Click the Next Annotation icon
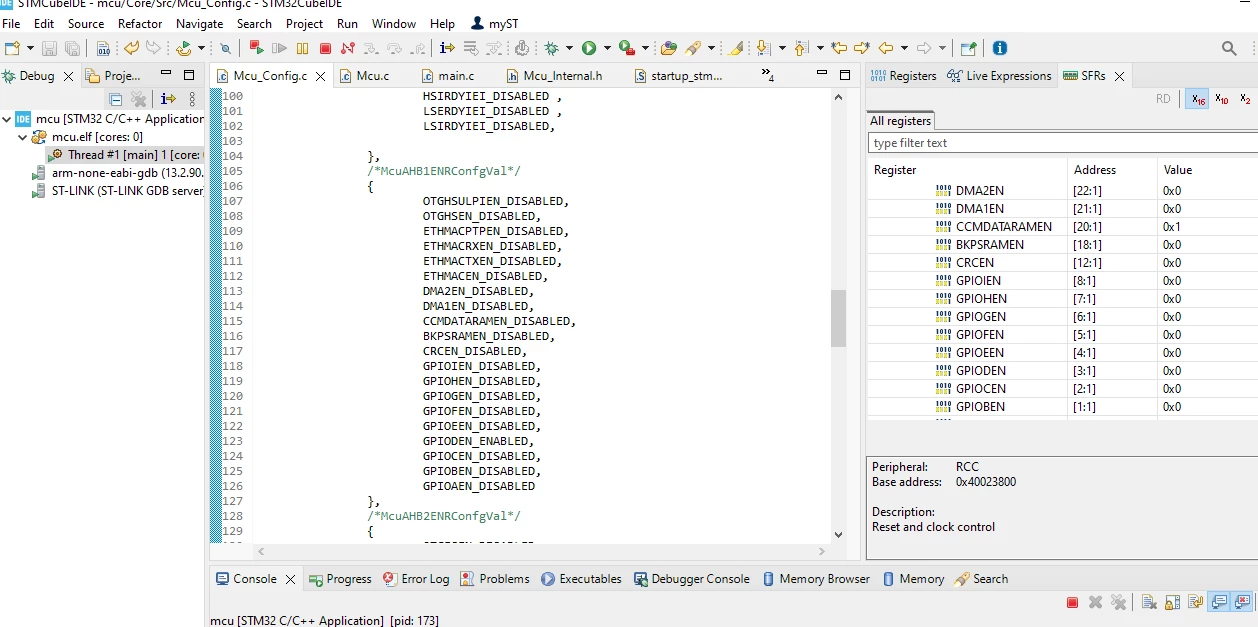 coord(763,48)
